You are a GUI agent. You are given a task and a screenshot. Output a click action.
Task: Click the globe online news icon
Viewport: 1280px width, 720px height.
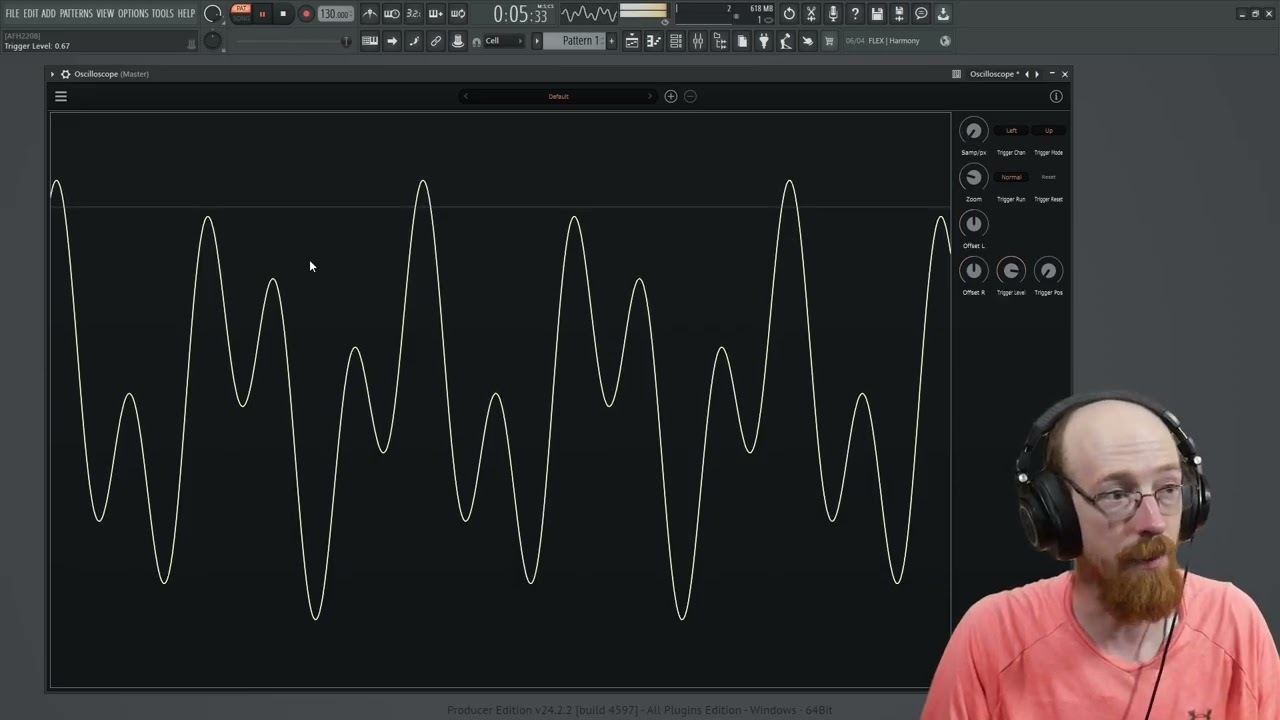945,41
